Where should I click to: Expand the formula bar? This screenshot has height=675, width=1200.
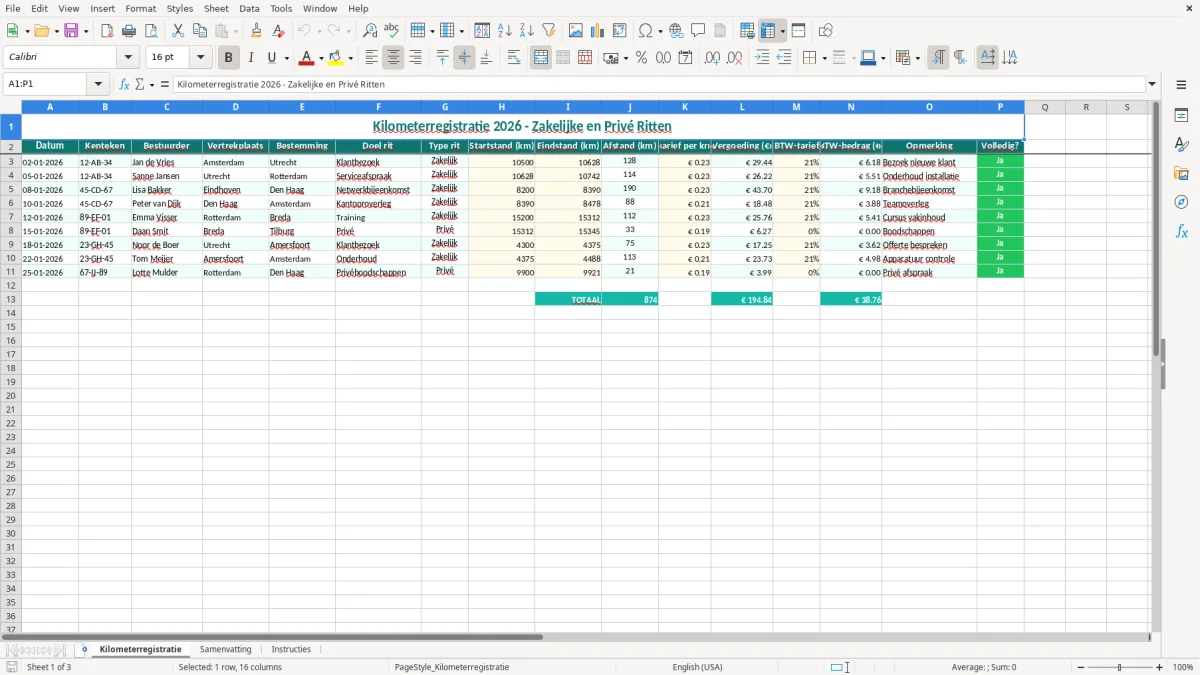click(1152, 84)
